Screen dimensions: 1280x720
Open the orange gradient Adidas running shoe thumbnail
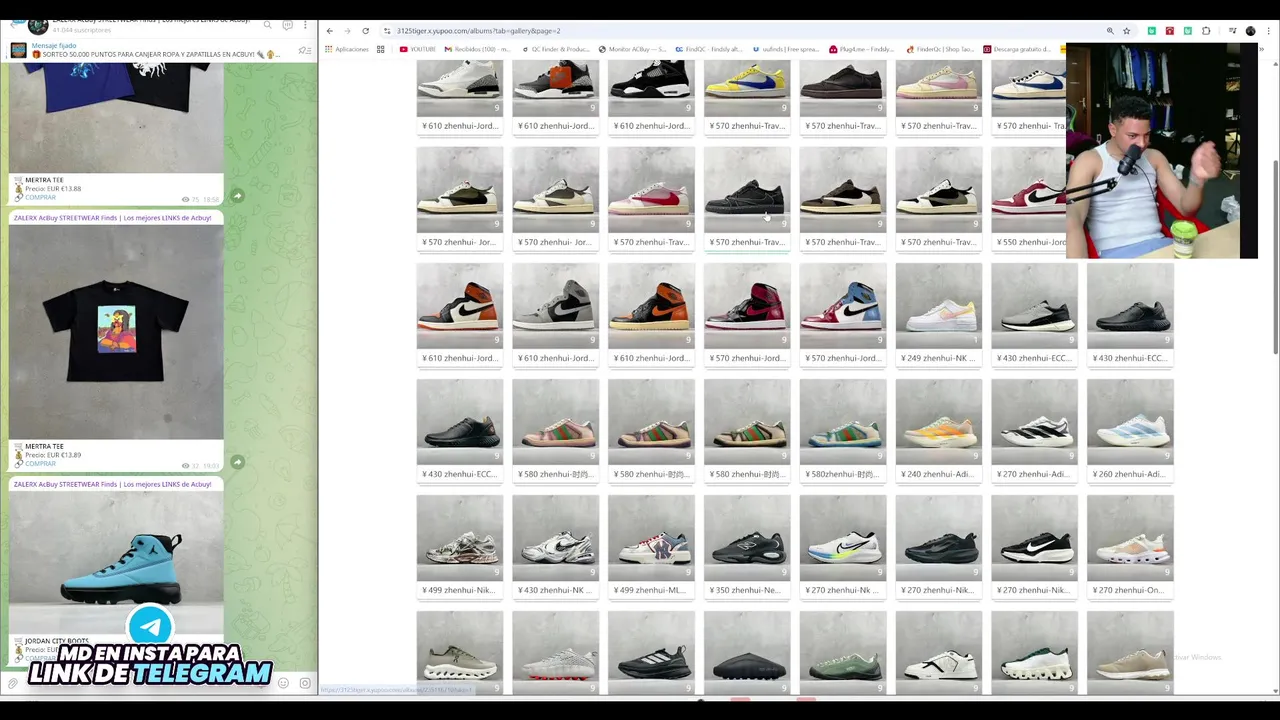coord(938,422)
